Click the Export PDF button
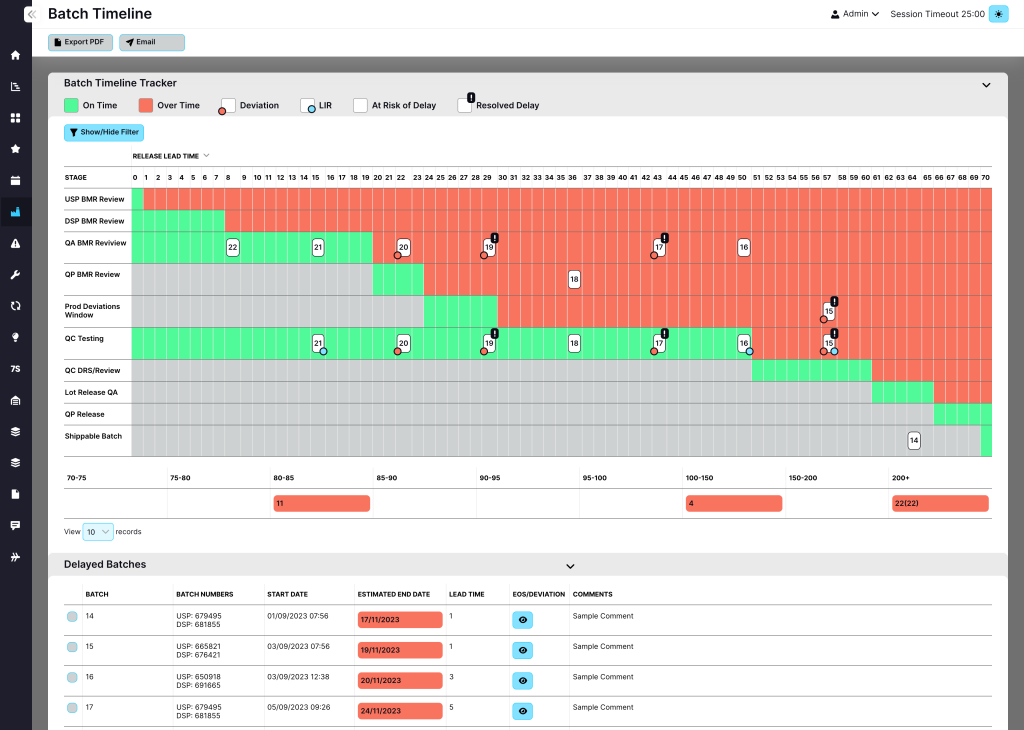 click(x=80, y=42)
